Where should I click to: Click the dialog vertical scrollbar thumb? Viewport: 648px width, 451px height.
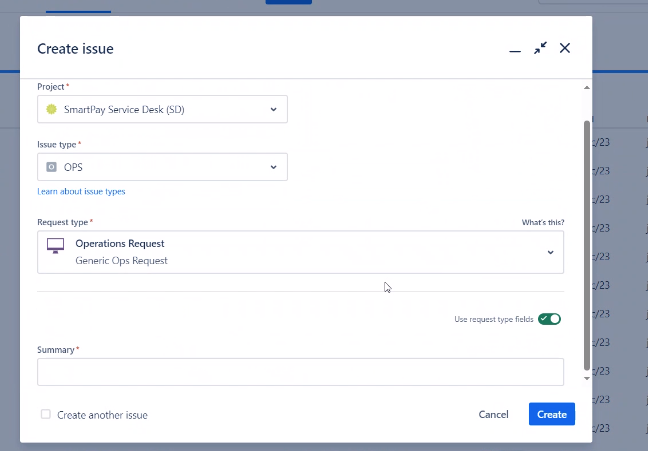587,246
